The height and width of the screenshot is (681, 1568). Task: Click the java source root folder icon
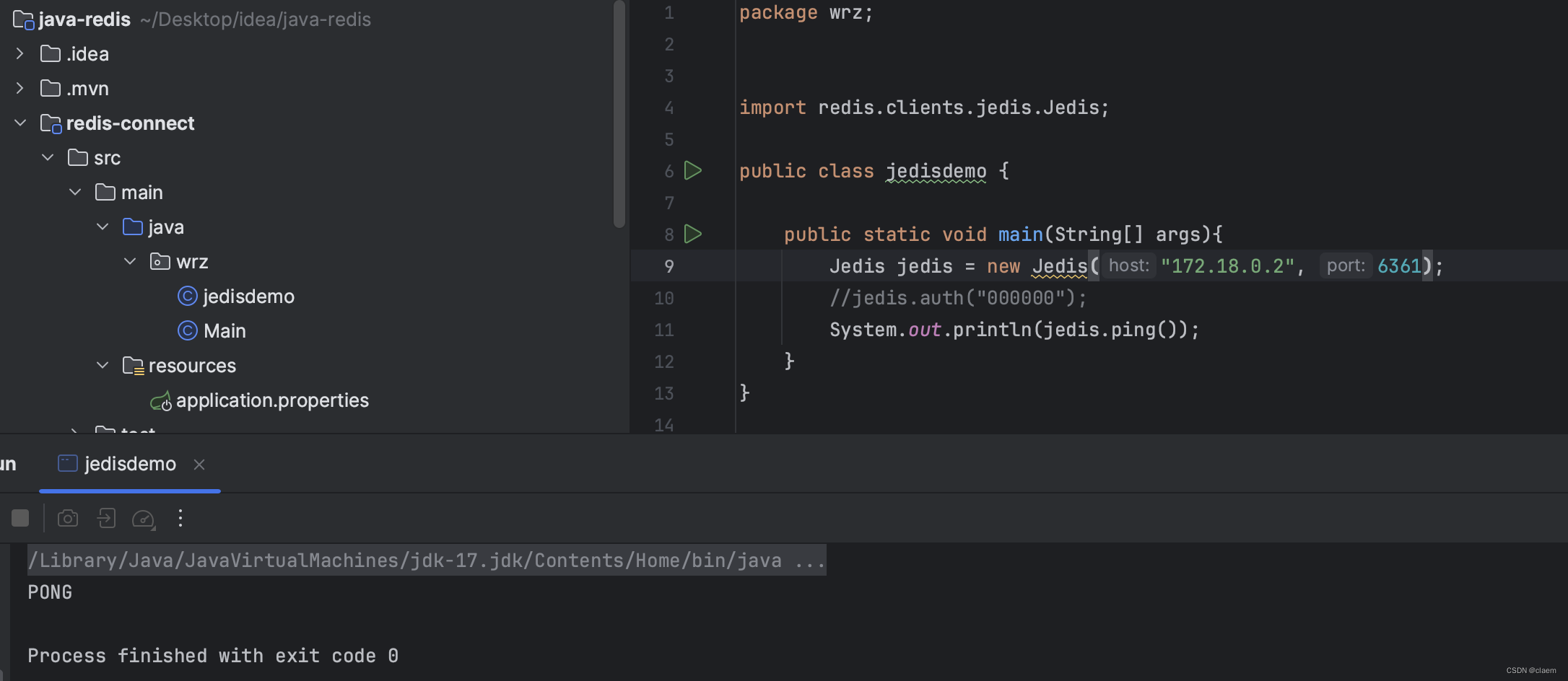click(x=133, y=227)
